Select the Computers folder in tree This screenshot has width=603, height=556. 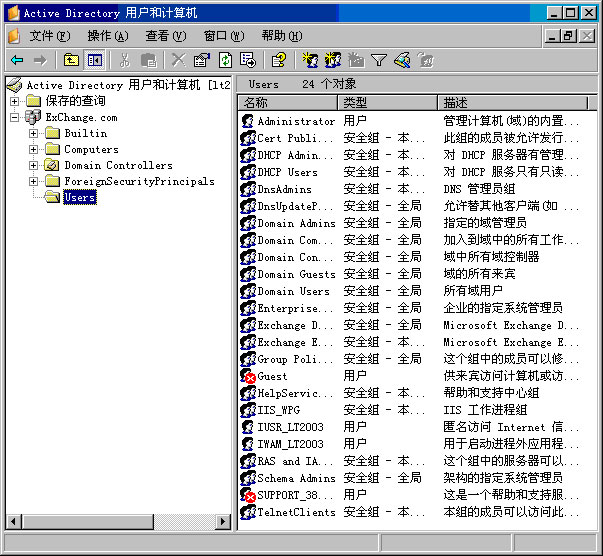point(91,150)
